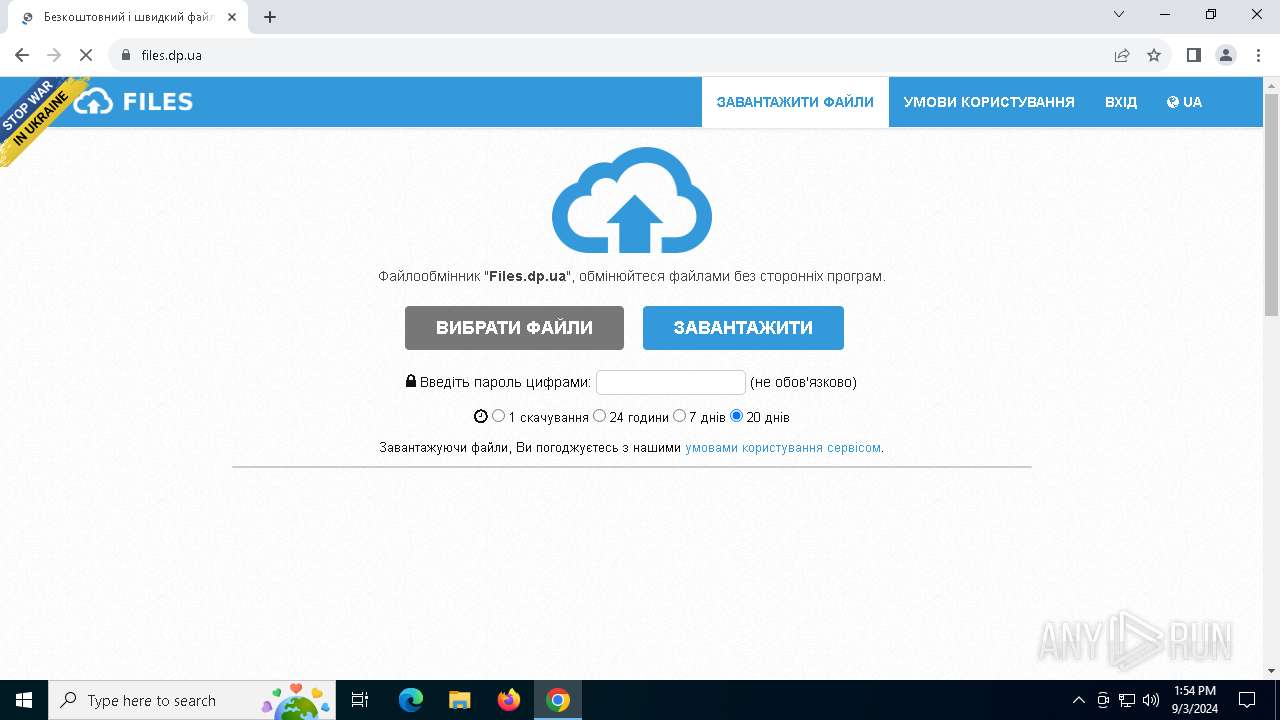The height and width of the screenshot is (720, 1280).
Task: Stop page loading with the X button
Action: (x=86, y=55)
